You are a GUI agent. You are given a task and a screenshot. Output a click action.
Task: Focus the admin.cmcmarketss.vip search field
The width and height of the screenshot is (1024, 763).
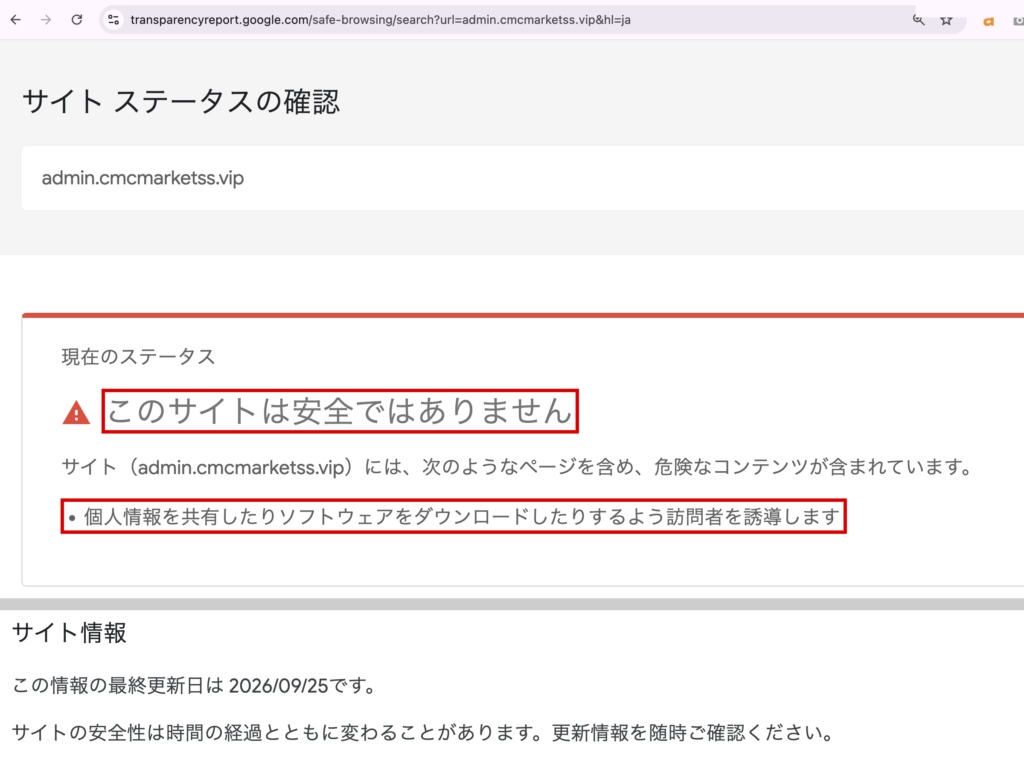(522, 178)
